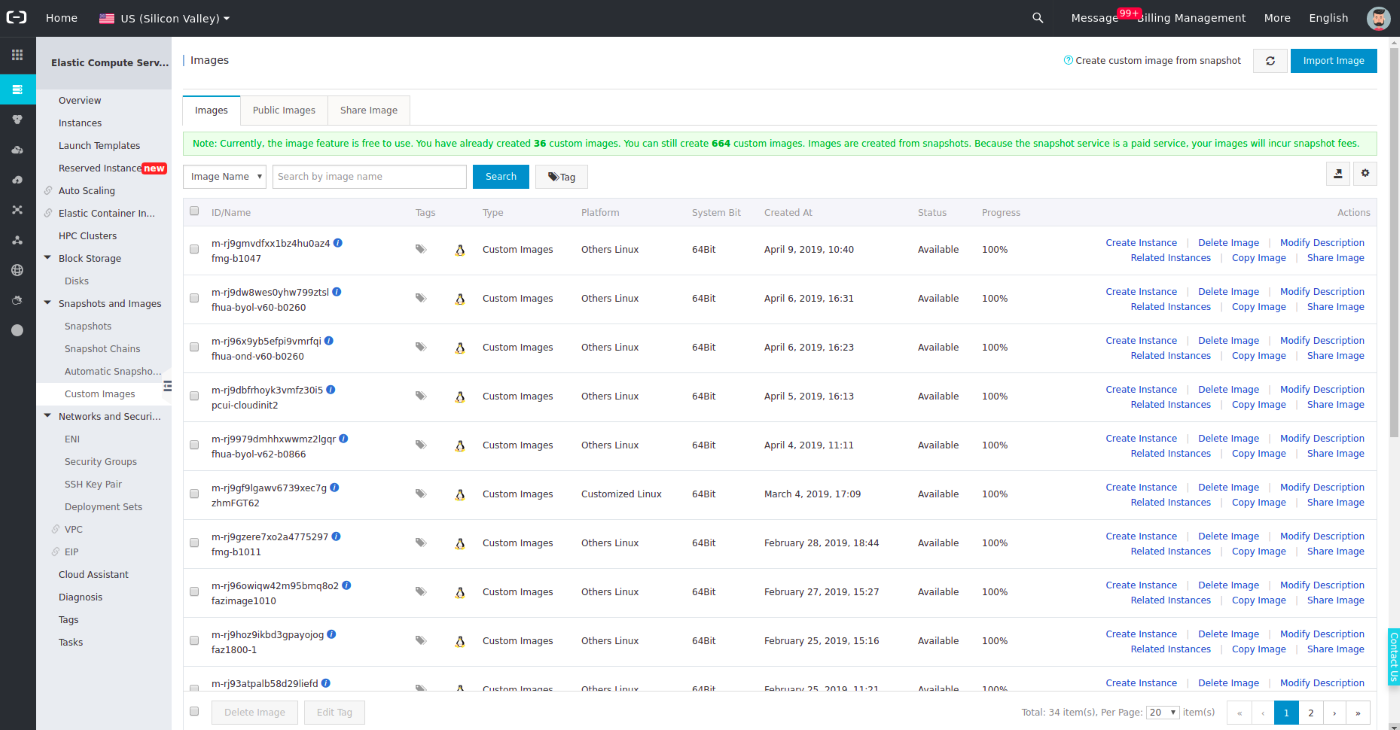Viewport: 1400px width, 730px height.
Task: Open the products grid icon in left rail
Action: [17, 54]
